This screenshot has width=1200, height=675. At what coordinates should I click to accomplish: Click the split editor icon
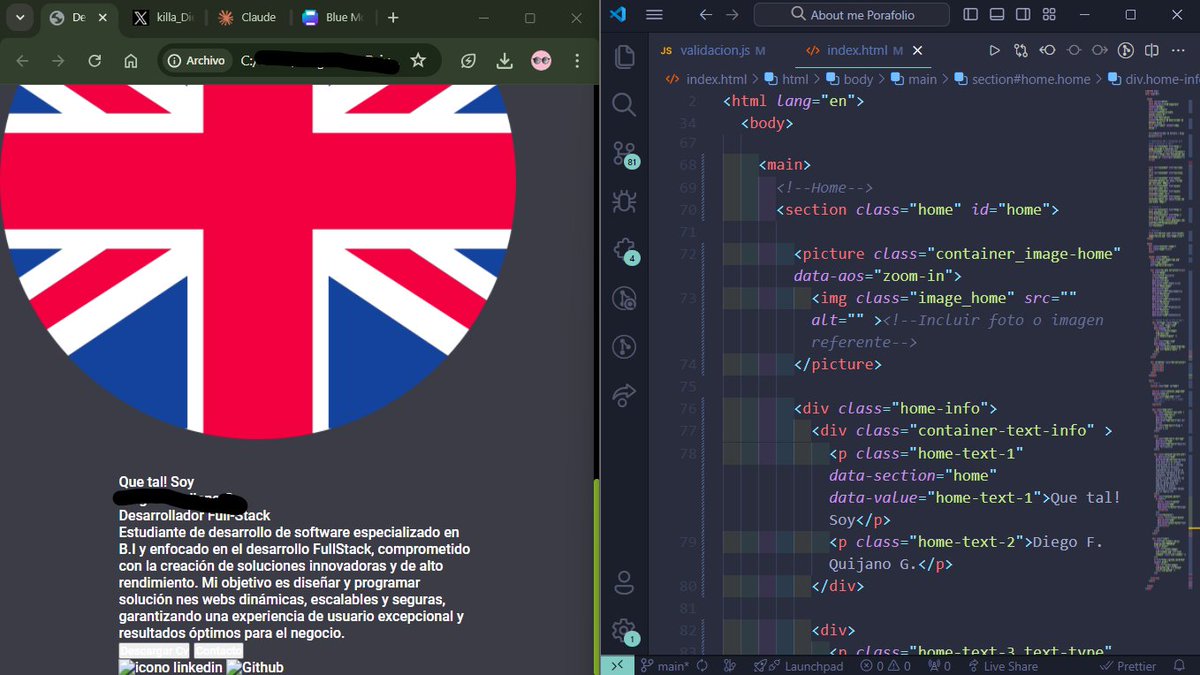coord(1152,50)
